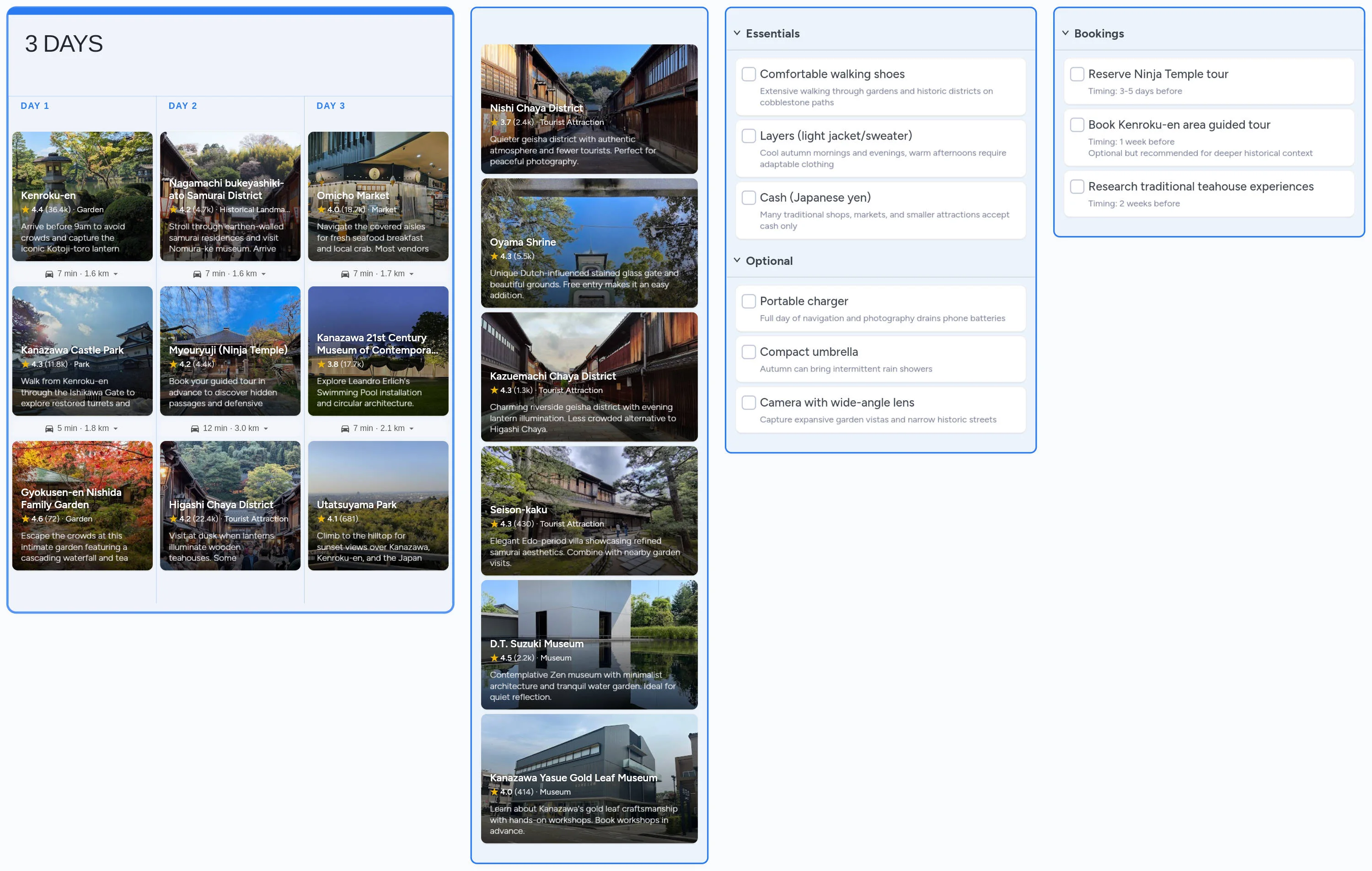Click car icon under Samurai District card

[x=197, y=274]
